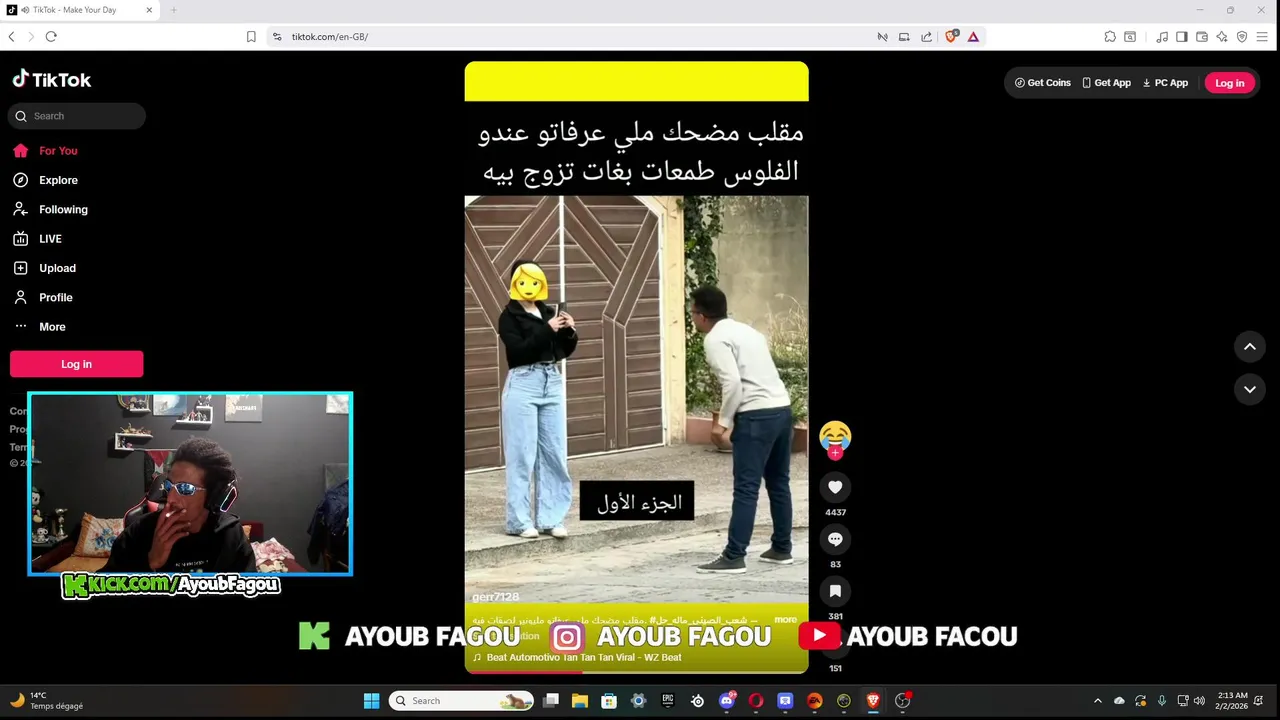The image size is (1280, 720).
Task: Click the PC App button
Action: (1165, 83)
